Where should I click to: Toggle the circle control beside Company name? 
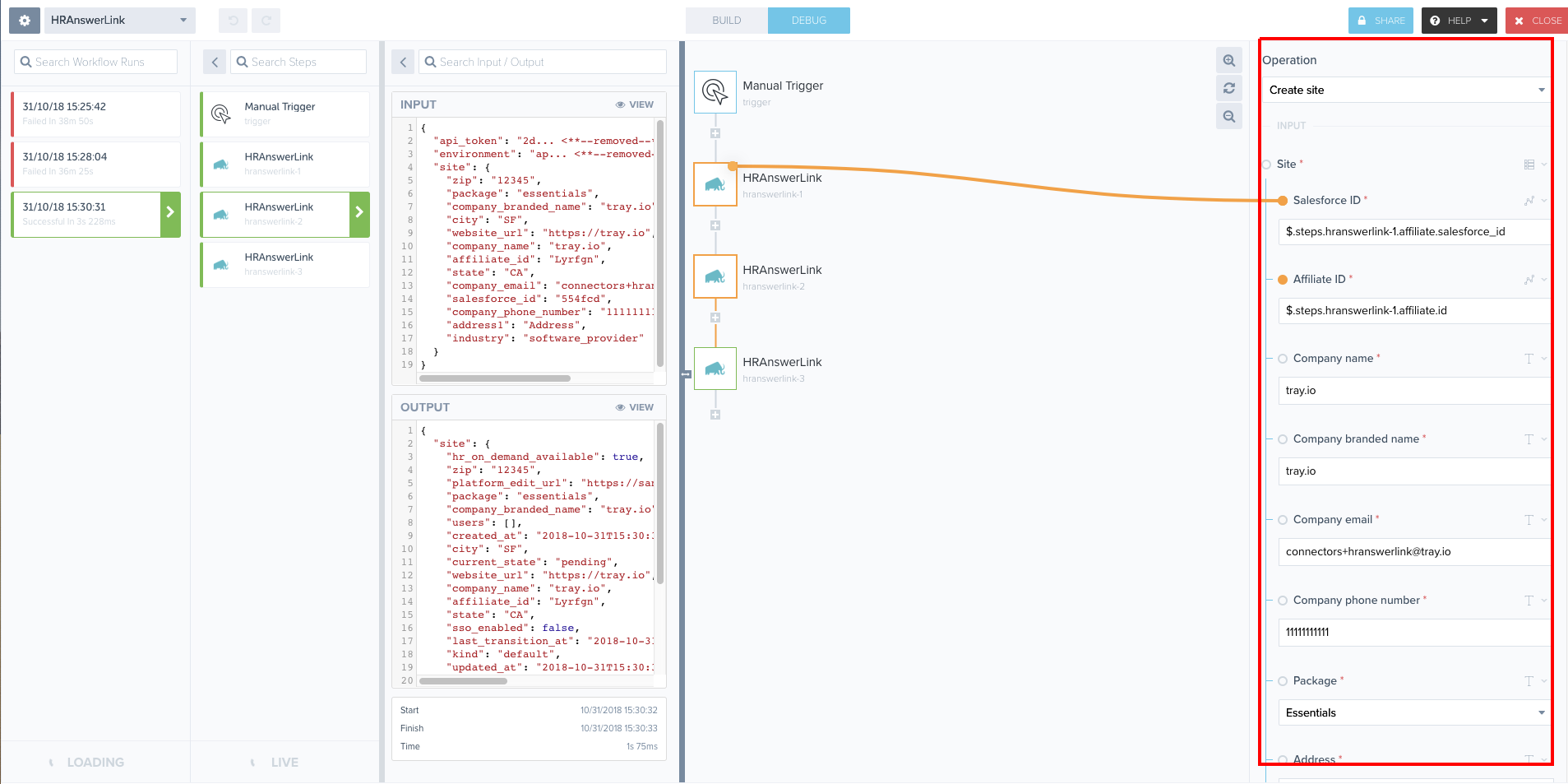(x=1283, y=358)
